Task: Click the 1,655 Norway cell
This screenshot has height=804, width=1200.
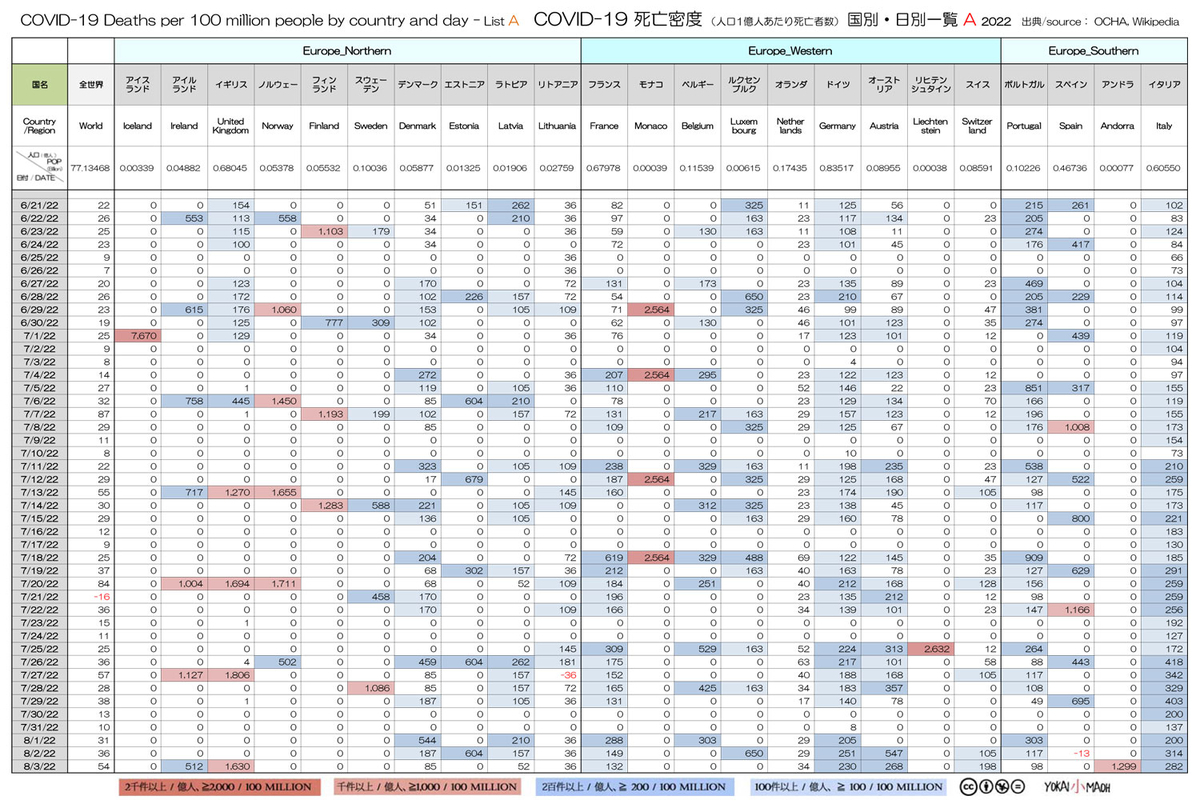Action: tap(277, 494)
